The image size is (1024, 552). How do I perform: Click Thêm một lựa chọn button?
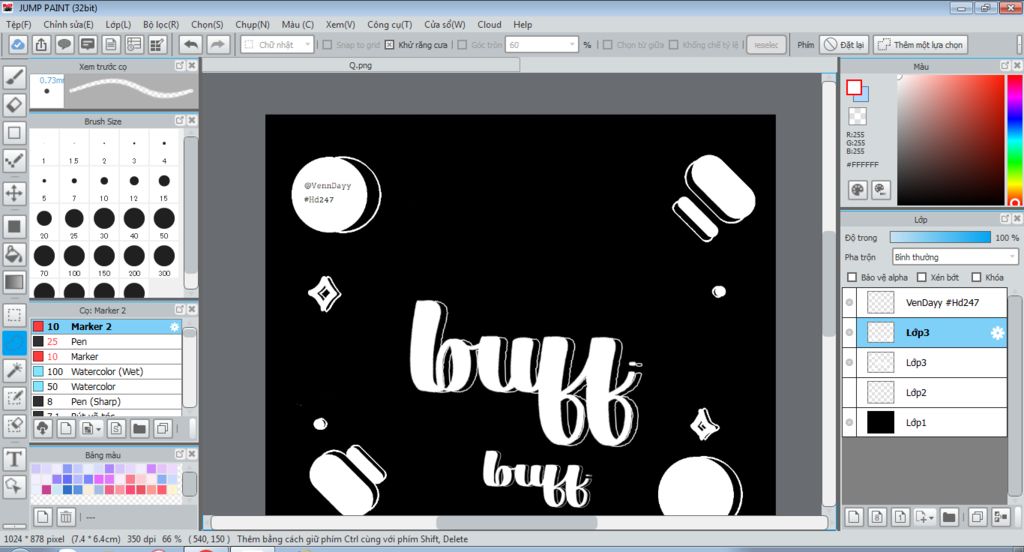[920, 45]
